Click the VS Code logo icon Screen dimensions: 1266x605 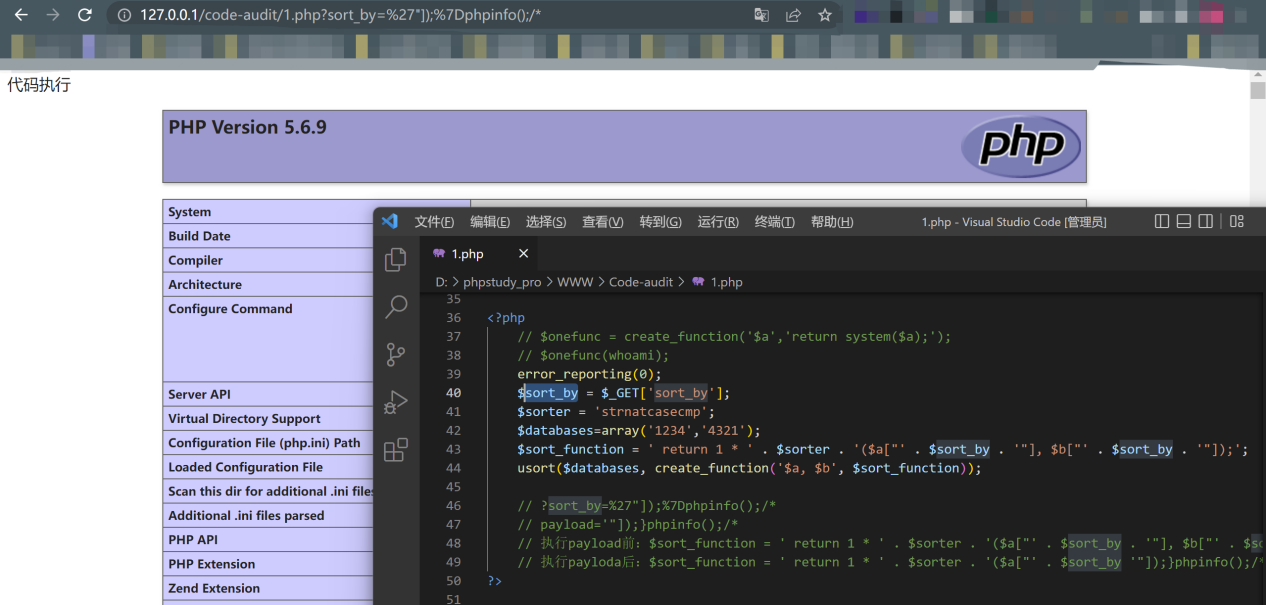pyautogui.click(x=390, y=221)
